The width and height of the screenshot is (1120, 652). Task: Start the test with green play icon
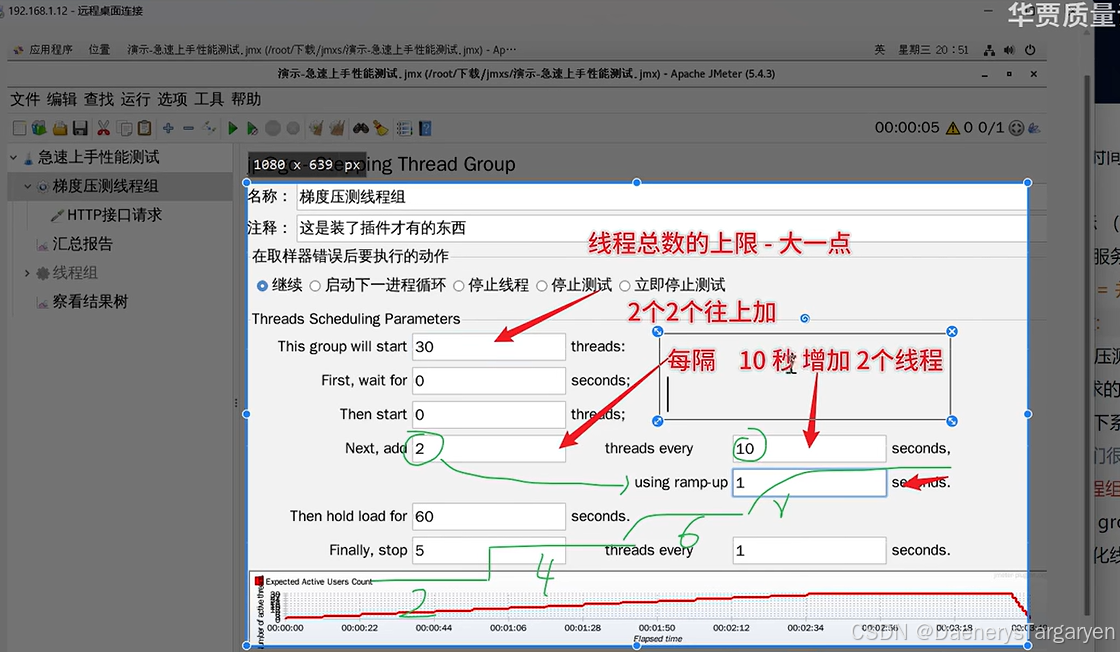232,129
